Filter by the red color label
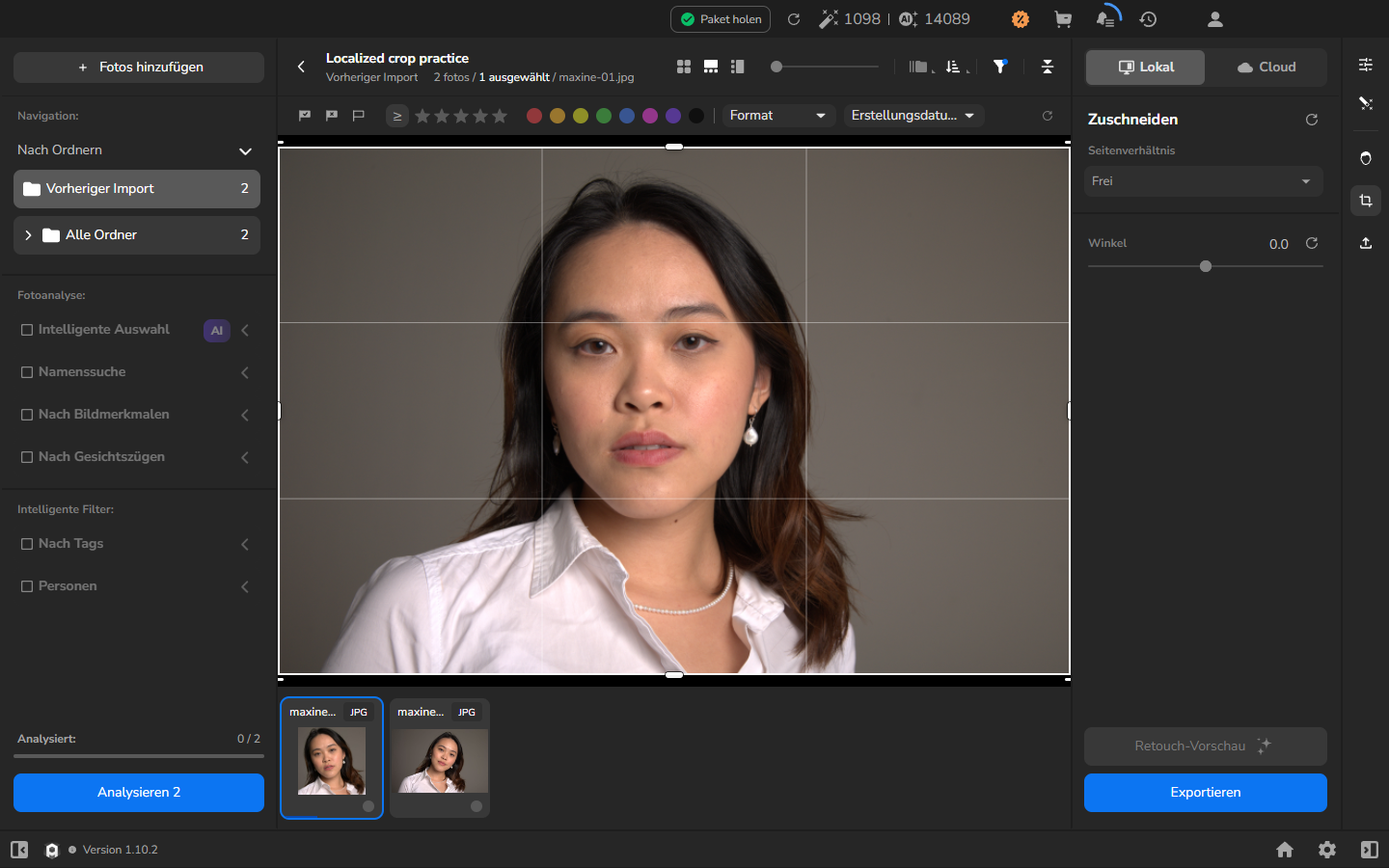 pos(534,116)
